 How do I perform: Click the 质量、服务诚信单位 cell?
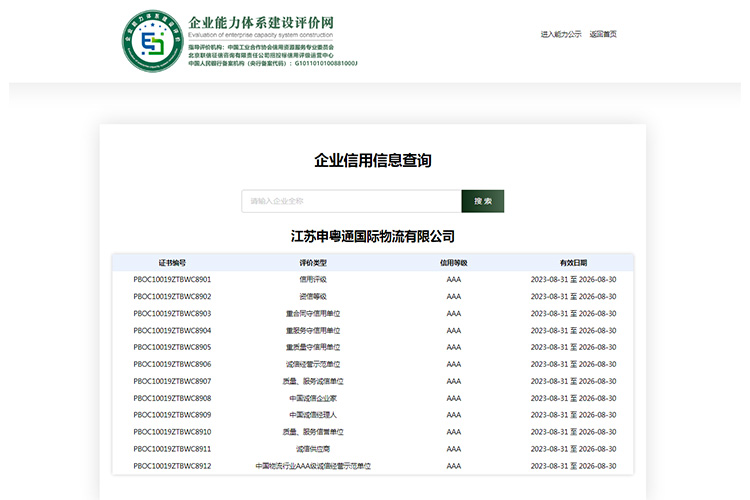pos(313,381)
